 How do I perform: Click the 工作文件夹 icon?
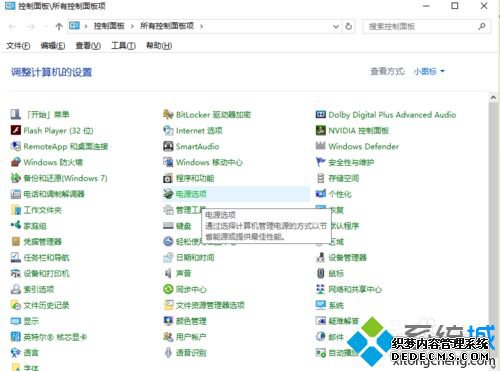tap(16, 210)
